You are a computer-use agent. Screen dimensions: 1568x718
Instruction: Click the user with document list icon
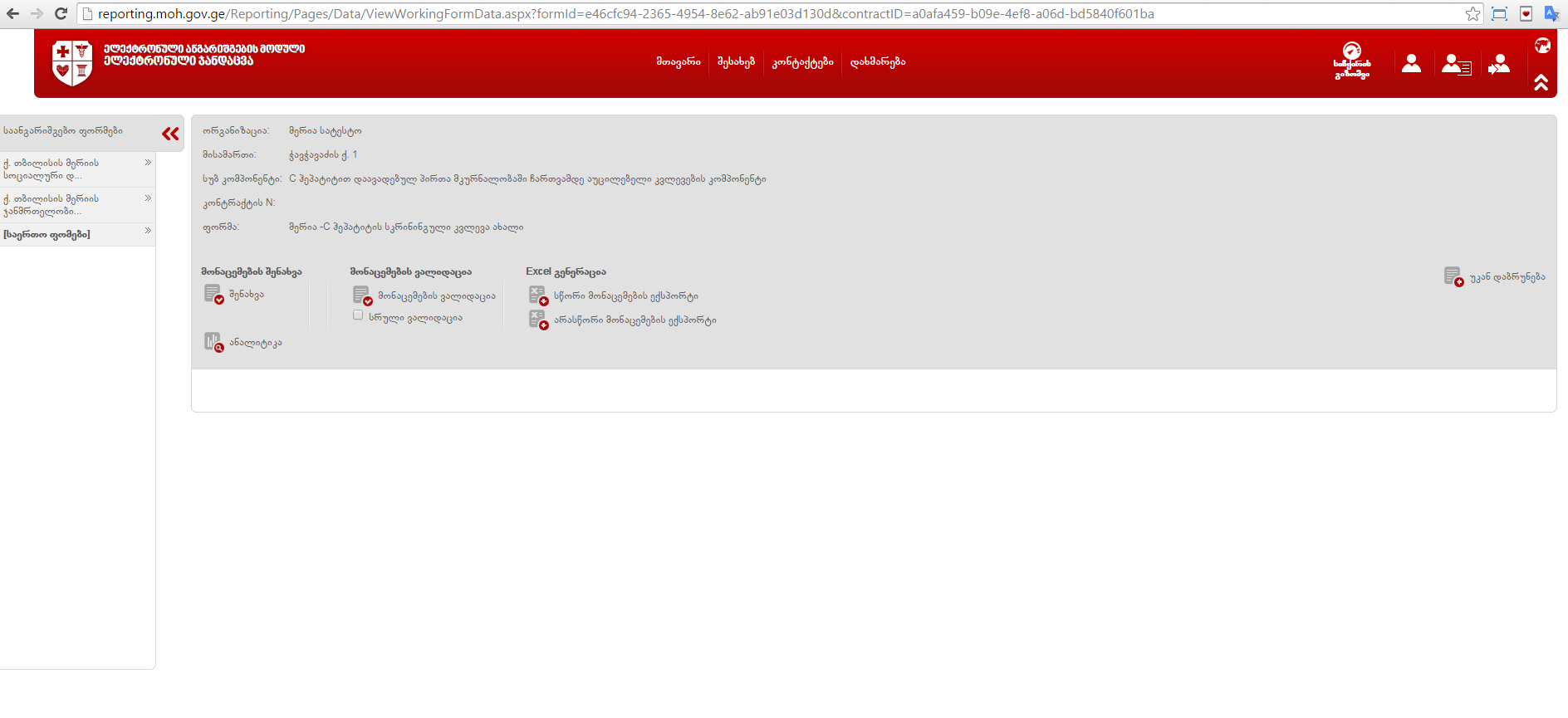pyautogui.click(x=1456, y=64)
